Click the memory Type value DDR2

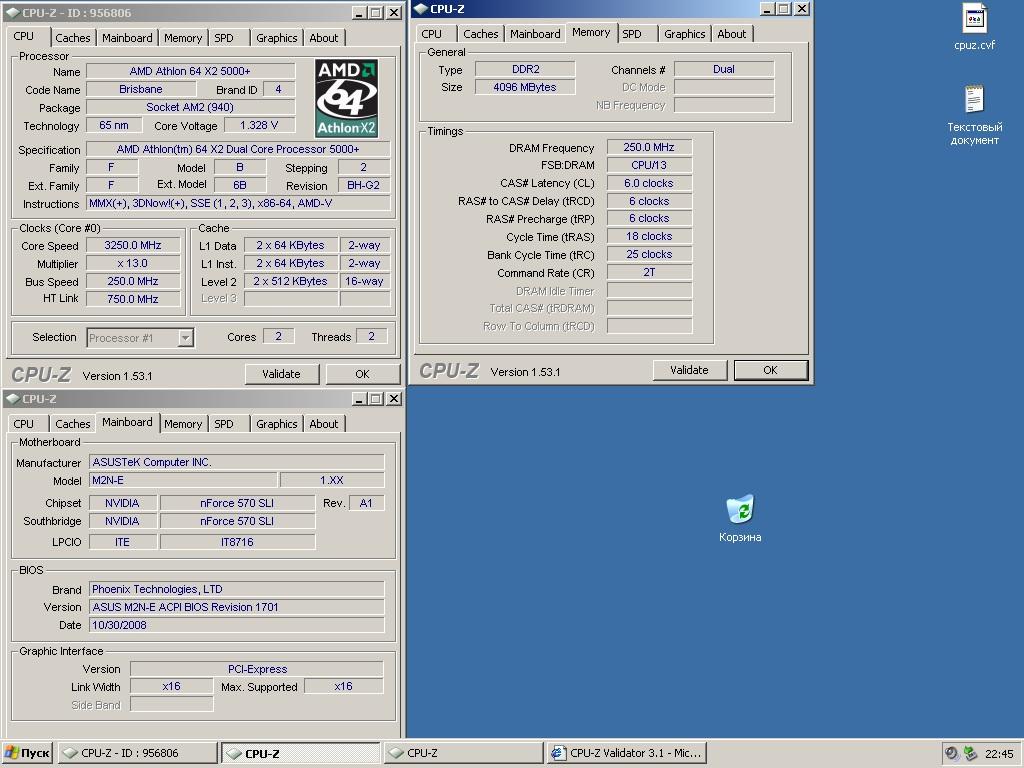pyautogui.click(x=525, y=69)
